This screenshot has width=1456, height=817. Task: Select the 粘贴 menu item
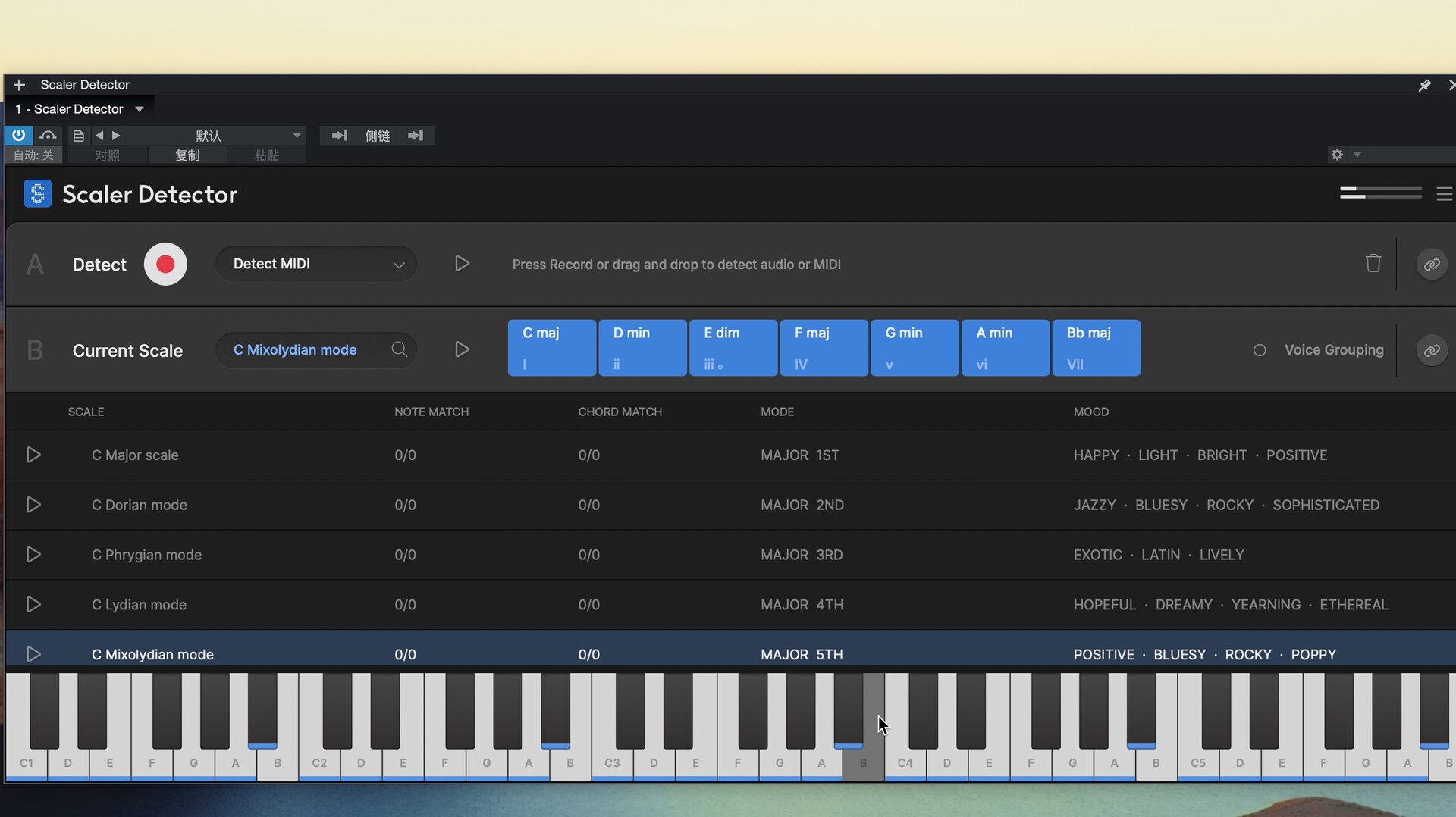(x=267, y=155)
